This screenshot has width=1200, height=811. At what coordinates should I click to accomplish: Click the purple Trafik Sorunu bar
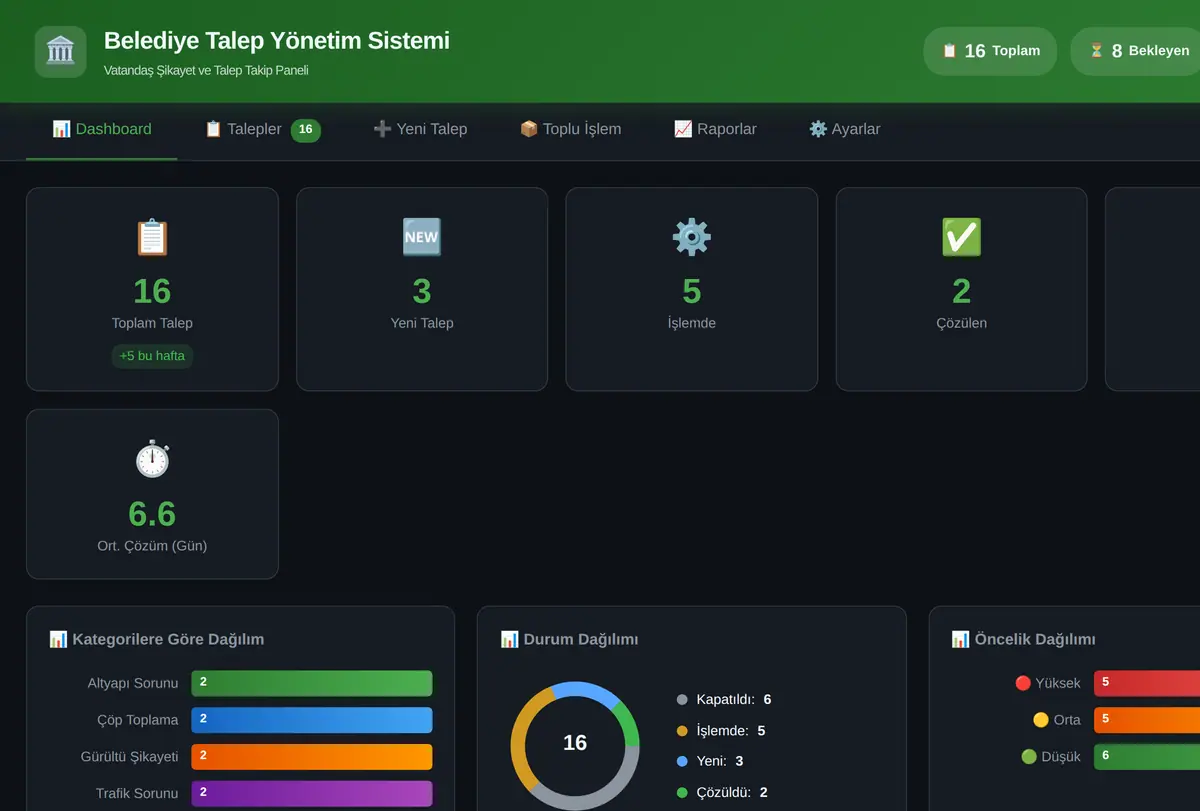[312, 793]
